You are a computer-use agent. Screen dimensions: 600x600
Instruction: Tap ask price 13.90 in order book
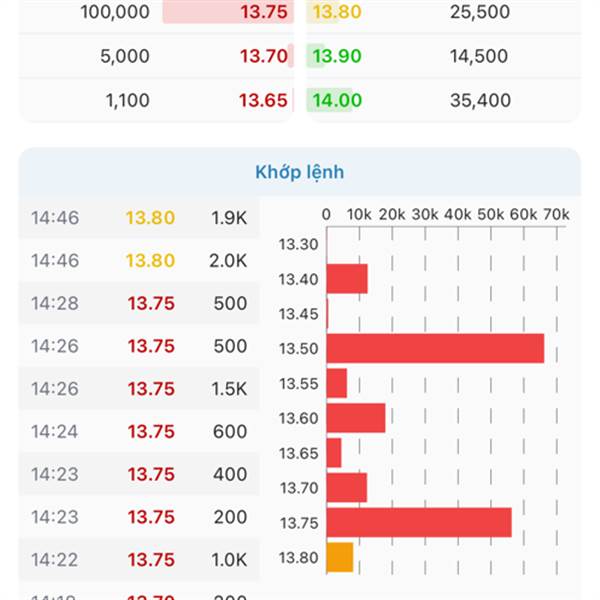(335, 56)
